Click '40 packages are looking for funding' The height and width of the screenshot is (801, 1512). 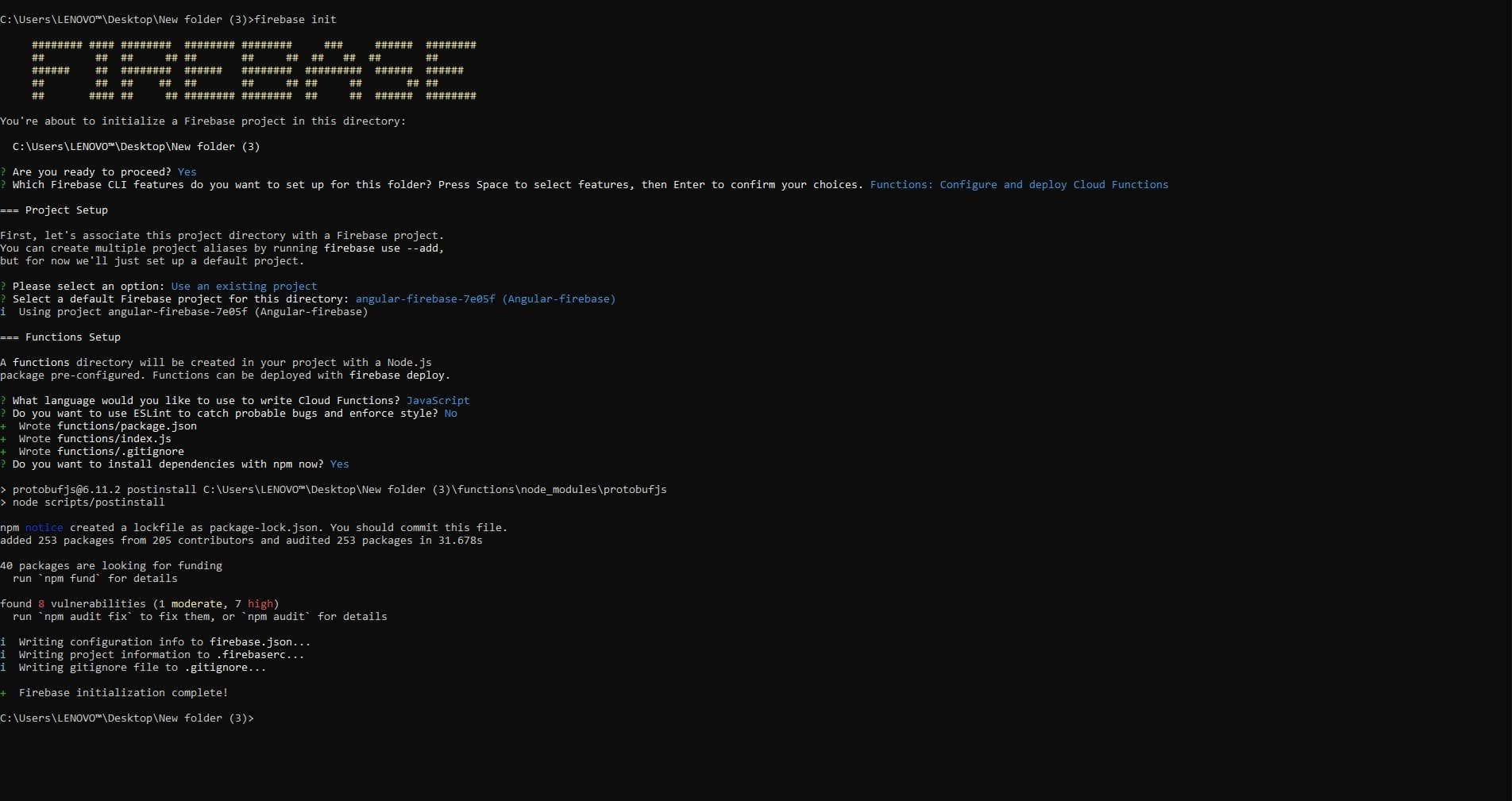[111, 566]
